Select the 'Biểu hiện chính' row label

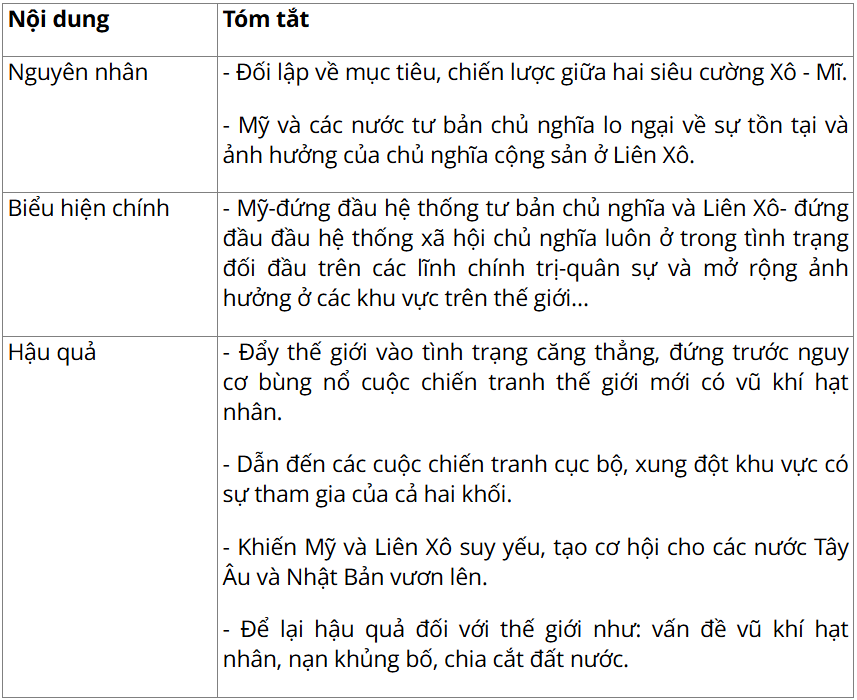click(x=89, y=209)
